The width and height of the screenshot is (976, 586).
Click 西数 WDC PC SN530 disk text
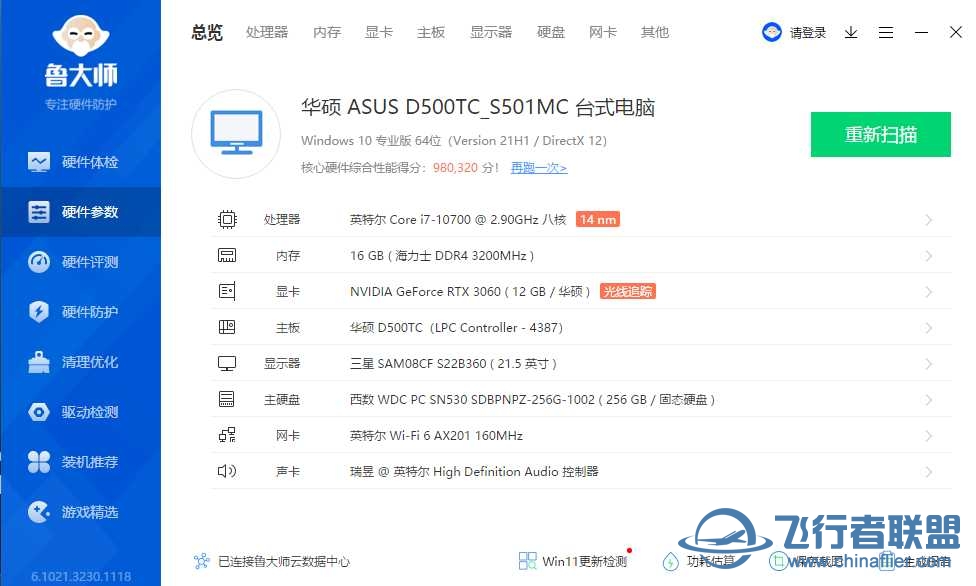(532, 400)
